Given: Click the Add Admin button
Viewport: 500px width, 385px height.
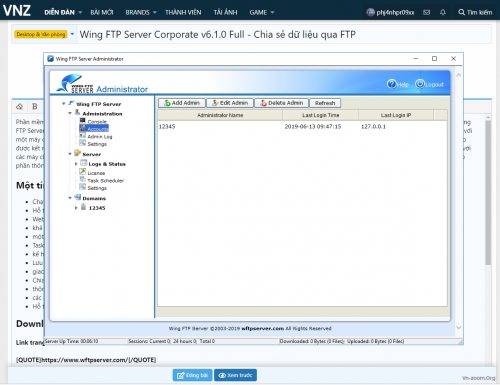Looking at the screenshot, I should [x=182, y=103].
